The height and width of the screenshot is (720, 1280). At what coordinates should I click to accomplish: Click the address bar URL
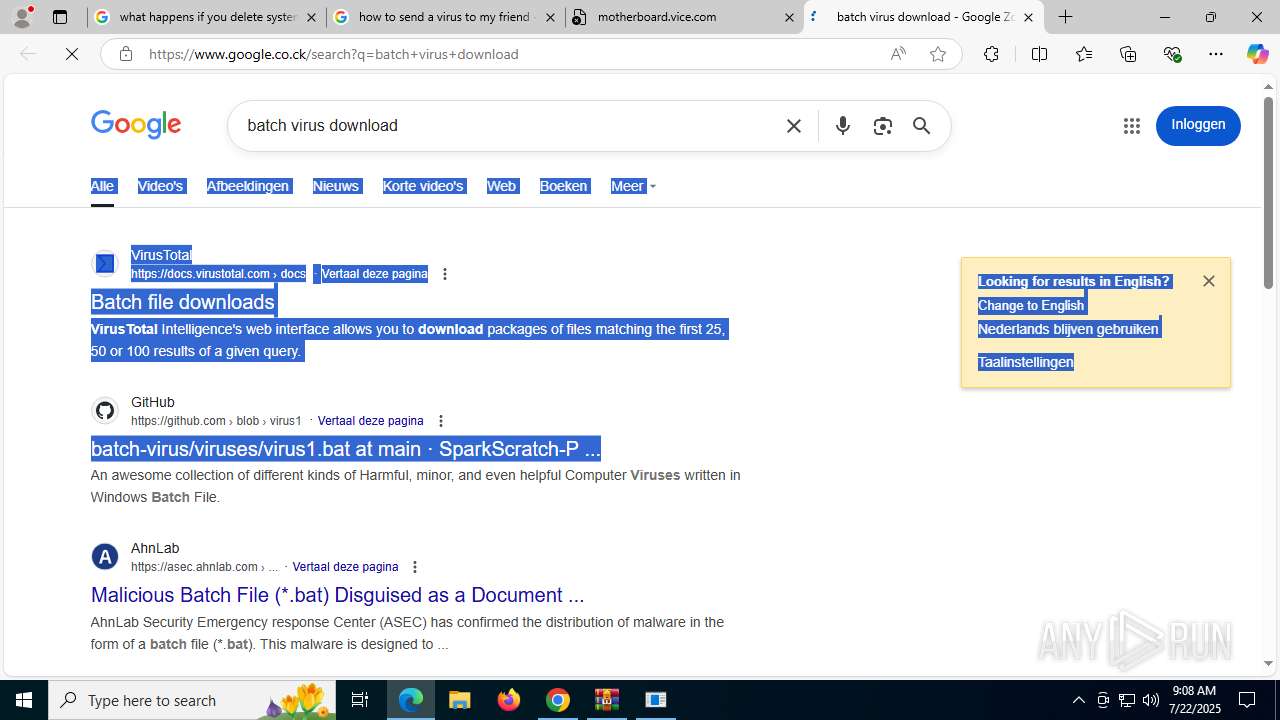334,54
